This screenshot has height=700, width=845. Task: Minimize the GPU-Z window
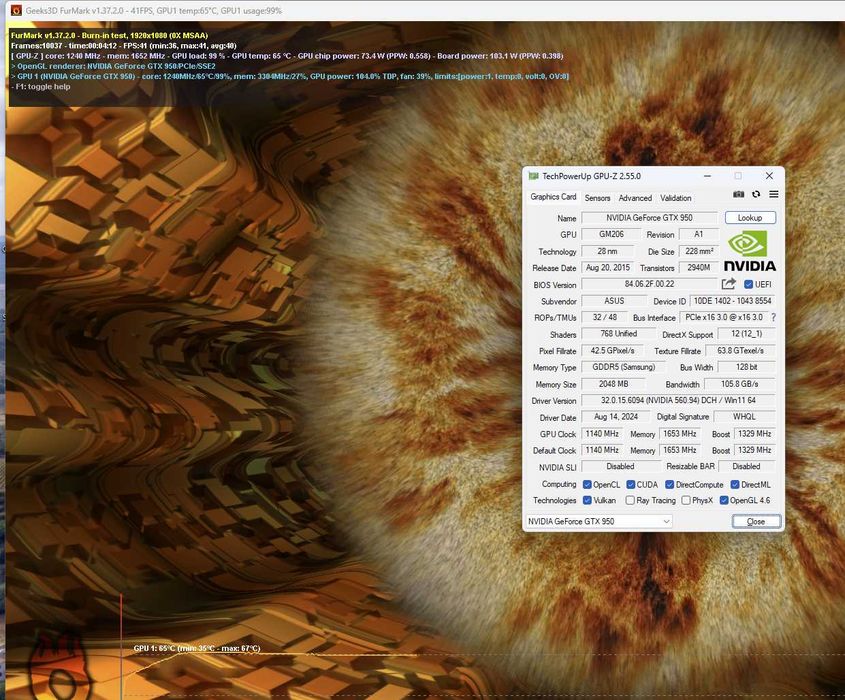(x=707, y=176)
